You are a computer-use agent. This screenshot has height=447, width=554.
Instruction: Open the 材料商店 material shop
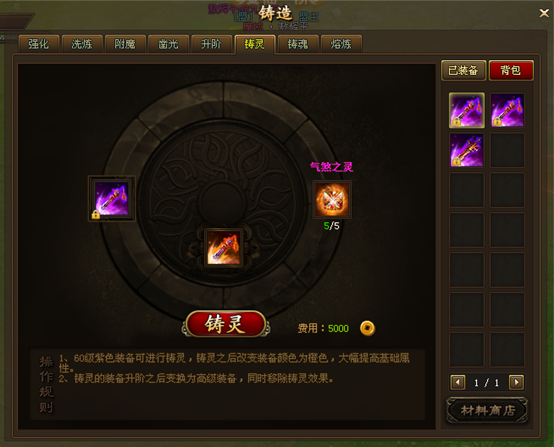tap(487, 411)
